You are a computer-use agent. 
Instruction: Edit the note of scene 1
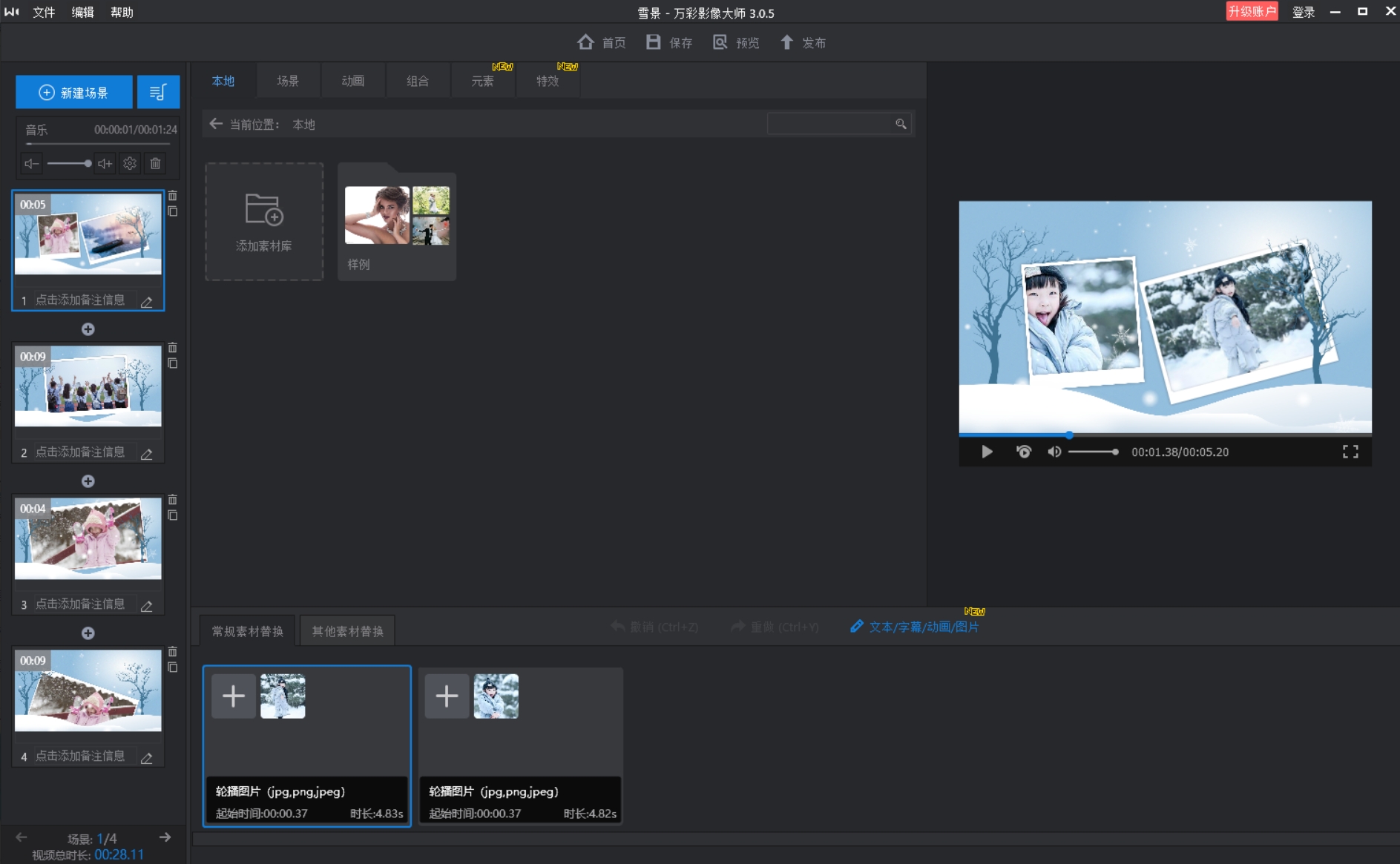(x=147, y=301)
